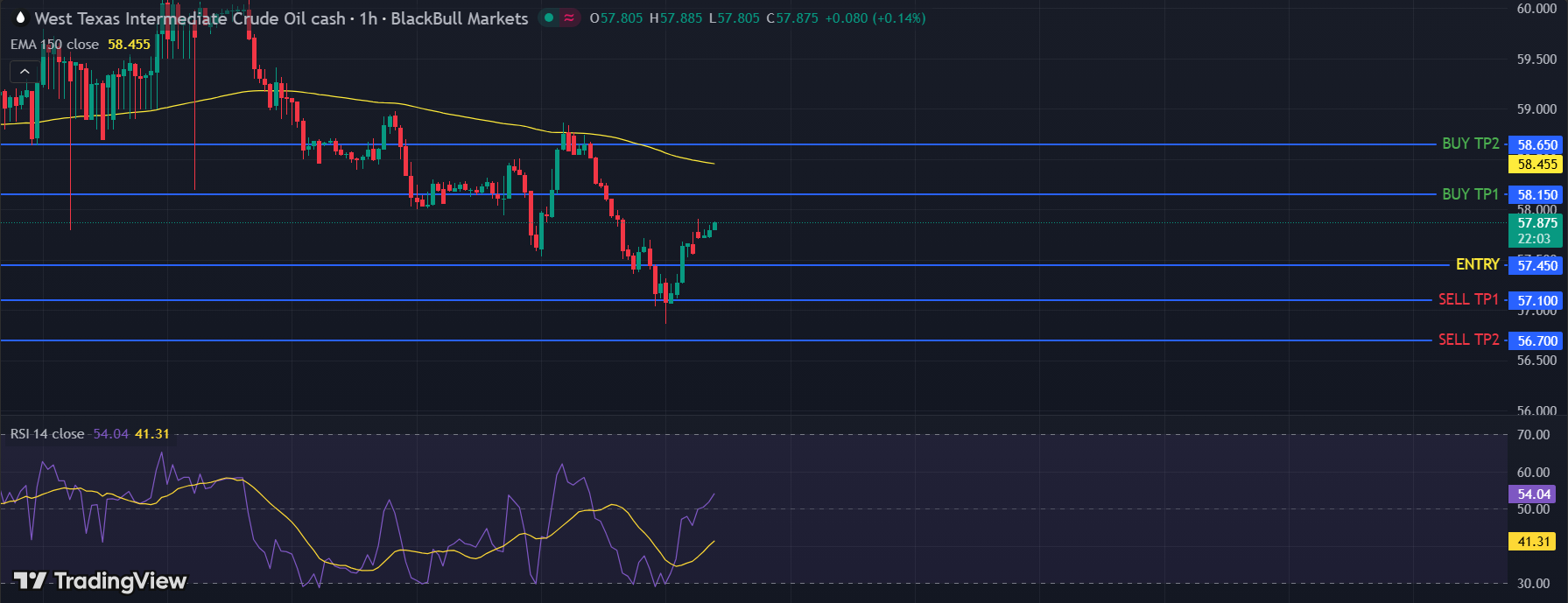Click the BUY TP1 line label

point(1470,194)
